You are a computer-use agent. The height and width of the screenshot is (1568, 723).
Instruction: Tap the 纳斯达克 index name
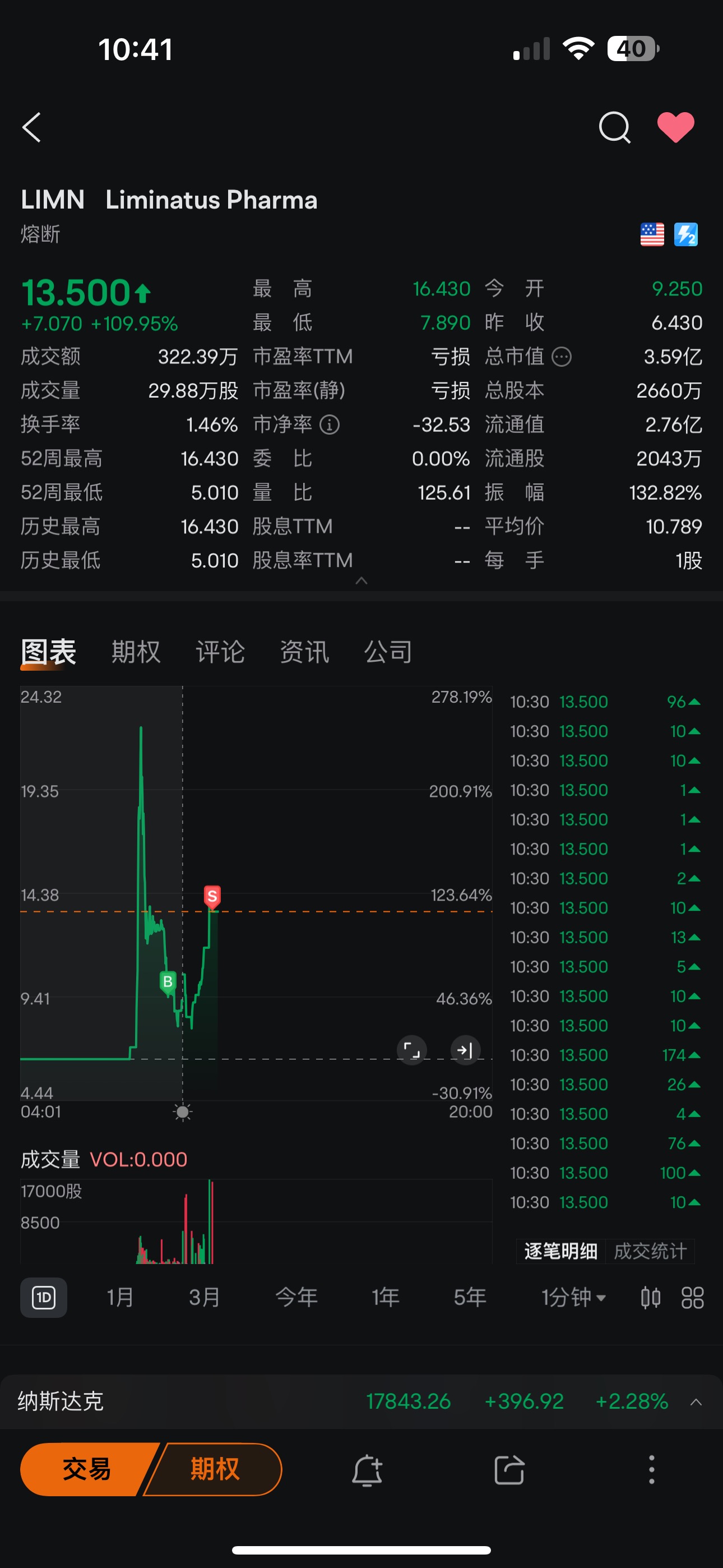61,1401
